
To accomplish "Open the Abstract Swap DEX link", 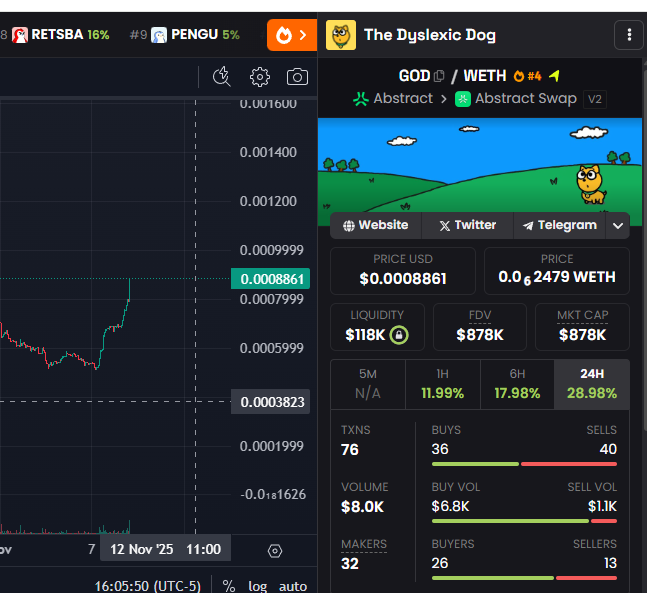I will click(516, 99).
